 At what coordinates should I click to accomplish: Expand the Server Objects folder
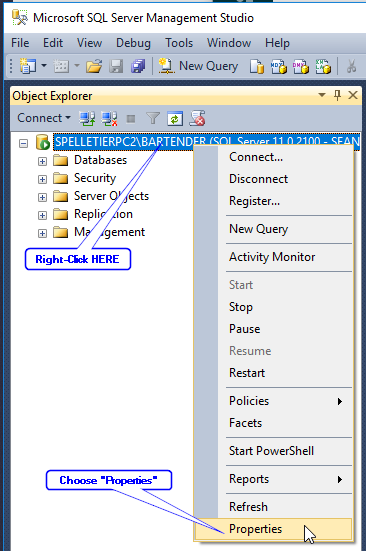point(43,197)
